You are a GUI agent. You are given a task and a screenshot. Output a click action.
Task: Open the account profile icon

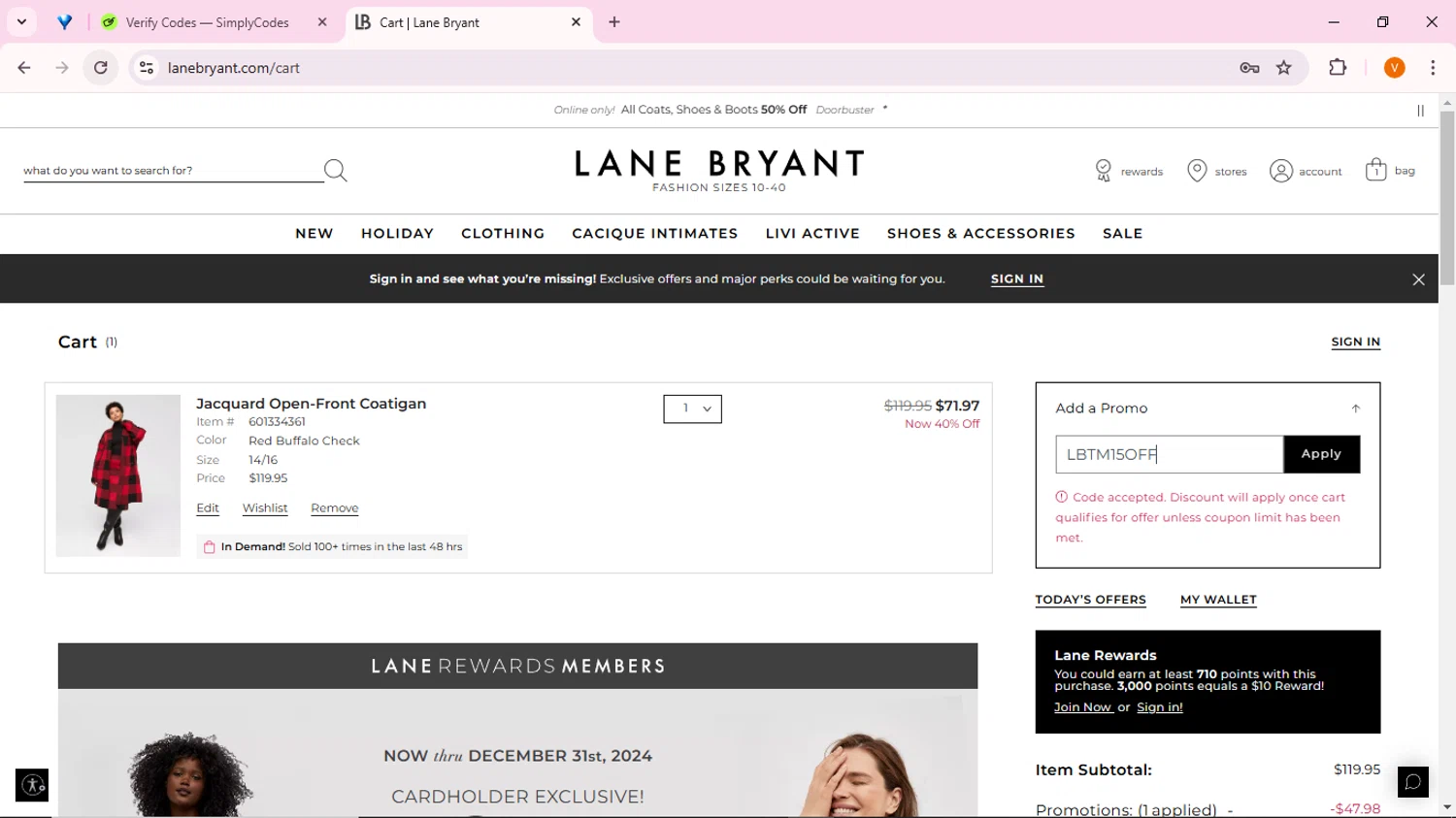click(x=1281, y=171)
